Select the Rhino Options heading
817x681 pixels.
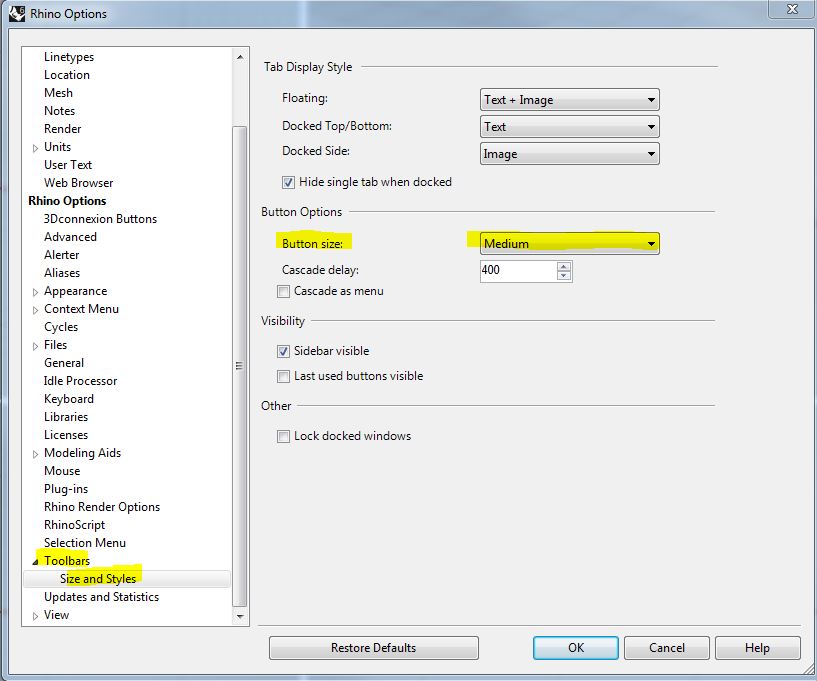[67, 201]
